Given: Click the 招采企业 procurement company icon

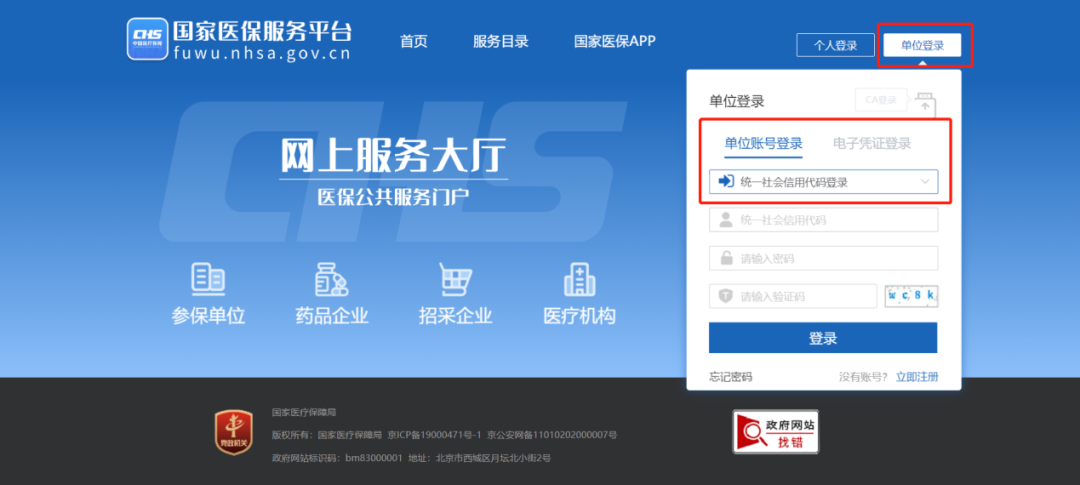Looking at the screenshot, I should click(x=455, y=280).
